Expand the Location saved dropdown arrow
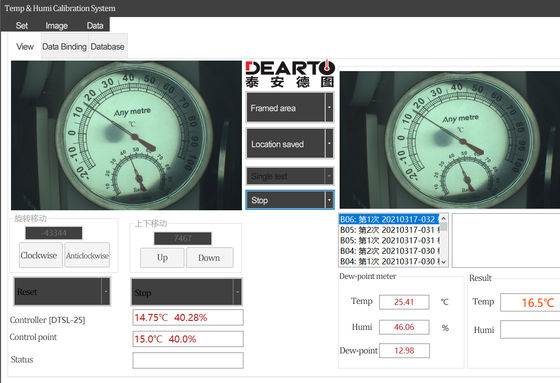Viewport: 560px width, 383px height. tap(329, 144)
